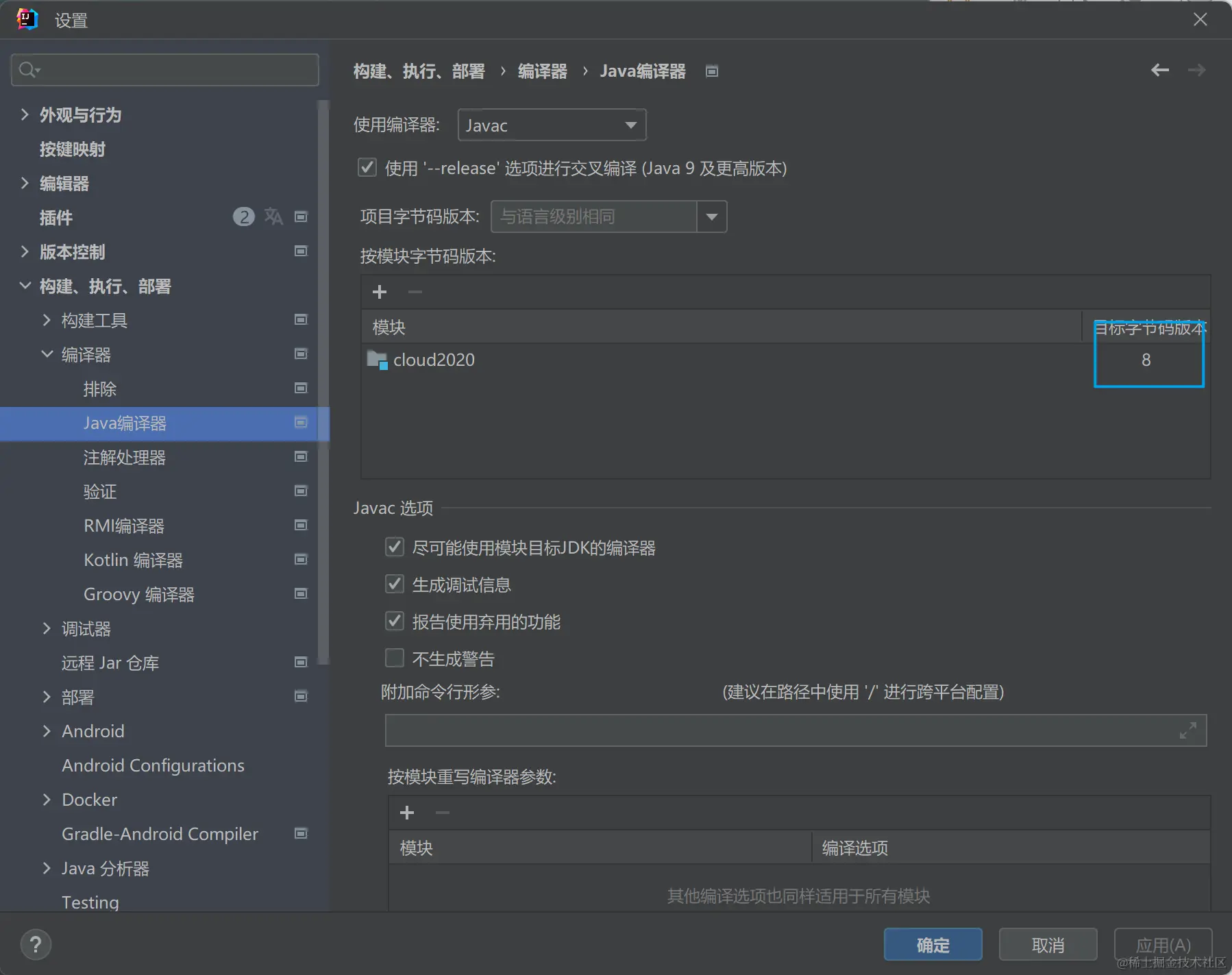The height and width of the screenshot is (975, 1232).
Task: Expand the Java 分析器 node
Action: coord(47,868)
